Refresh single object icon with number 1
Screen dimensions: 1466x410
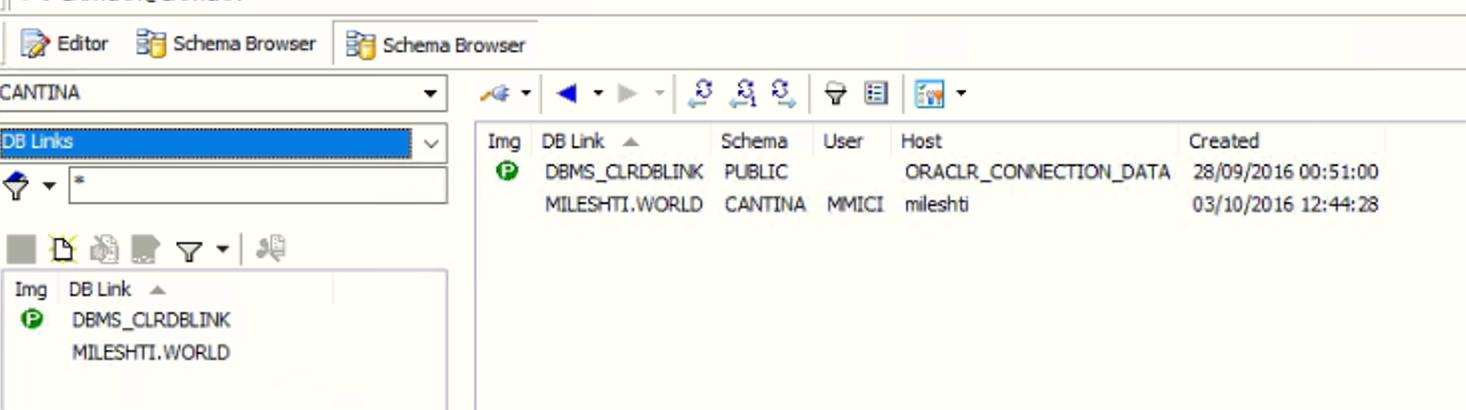(x=744, y=93)
